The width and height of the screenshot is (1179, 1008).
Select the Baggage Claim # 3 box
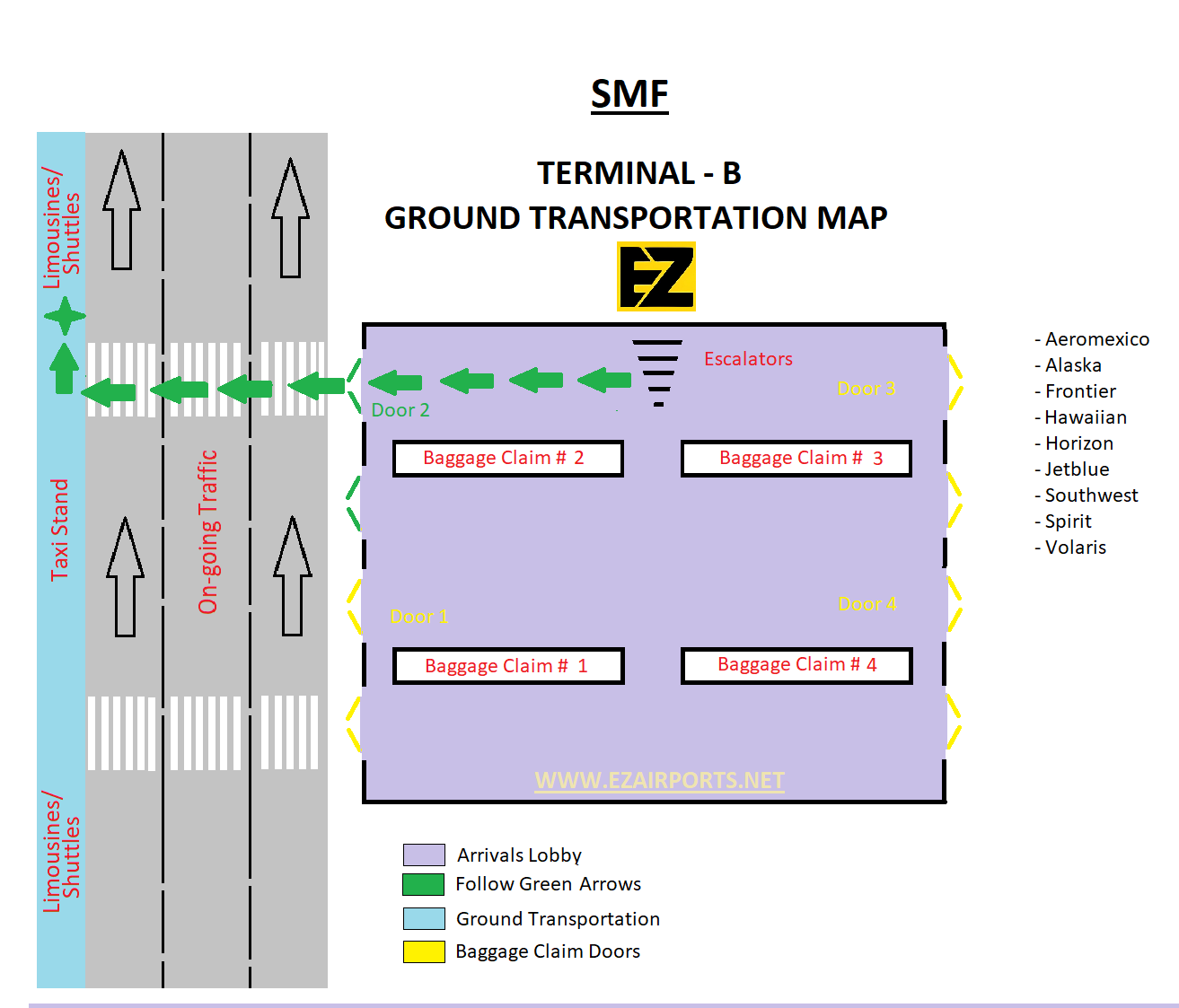pyautogui.click(x=796, y=459)
